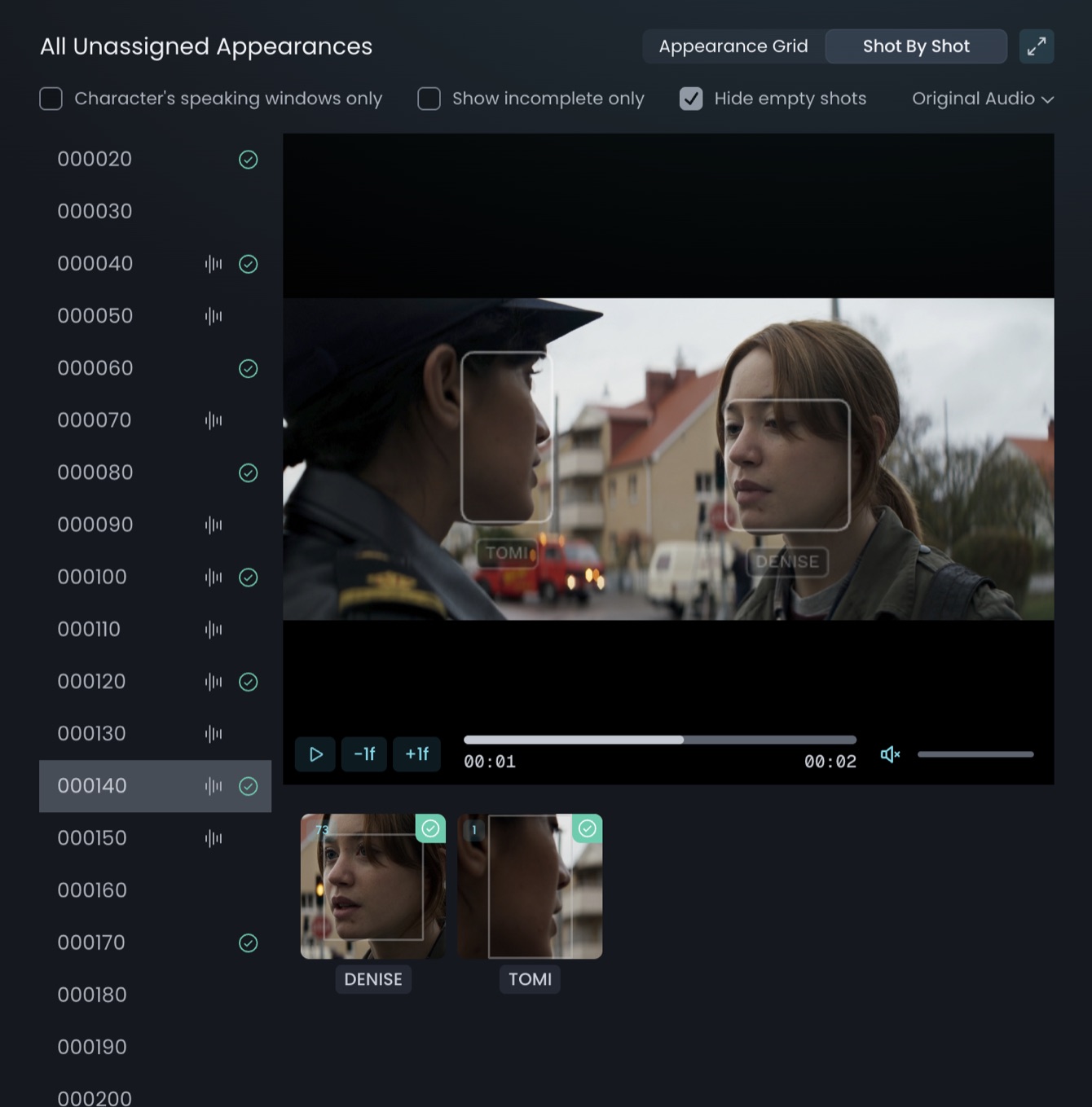Screen dimensions: 1092x1107
Task: Click the waveform icon on shot 000150
Action: click(214, 838)
